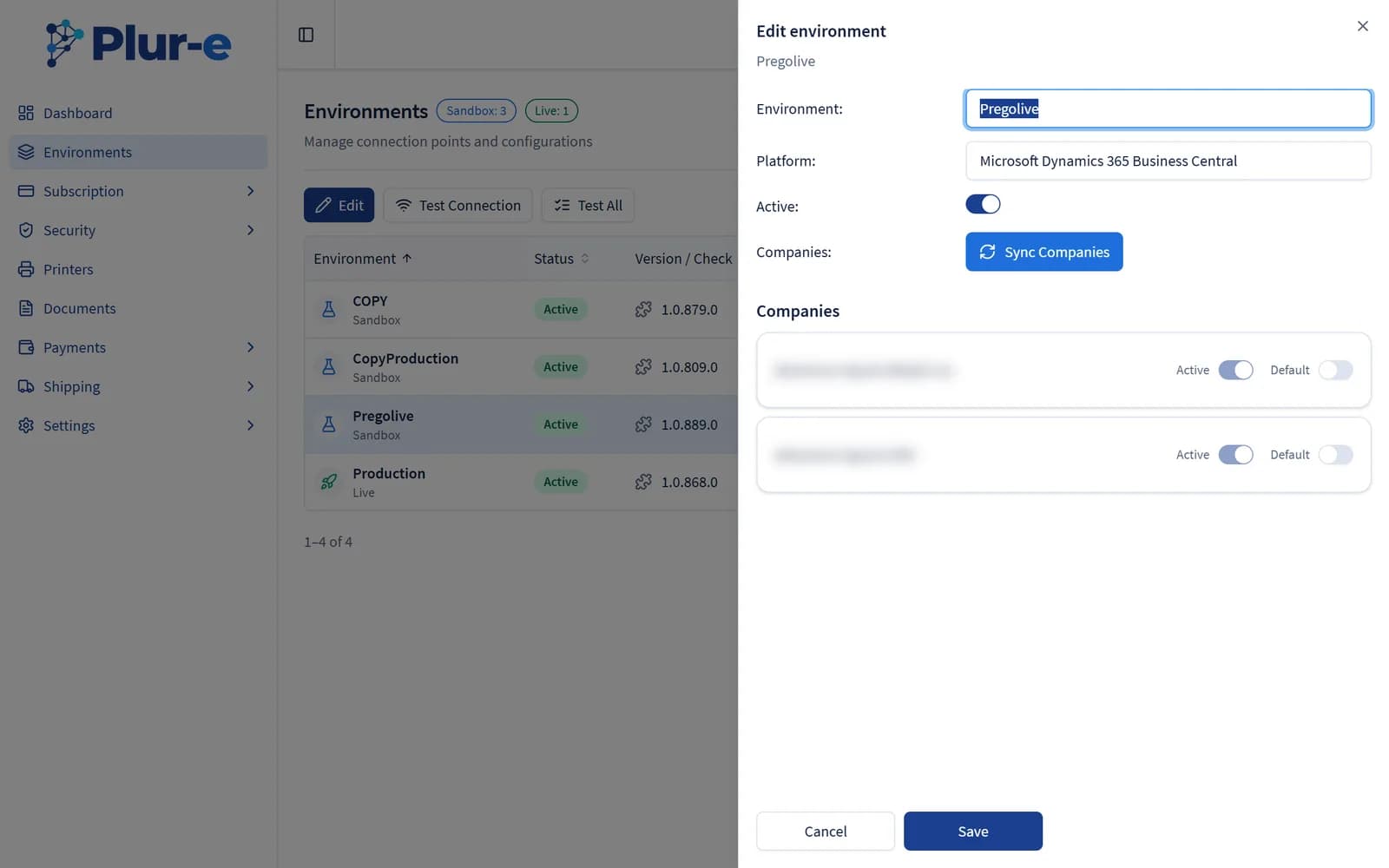The image size is (1389, 868).
Task: Open Dashboard in the sidebar
Action: (x=139, y=113)
